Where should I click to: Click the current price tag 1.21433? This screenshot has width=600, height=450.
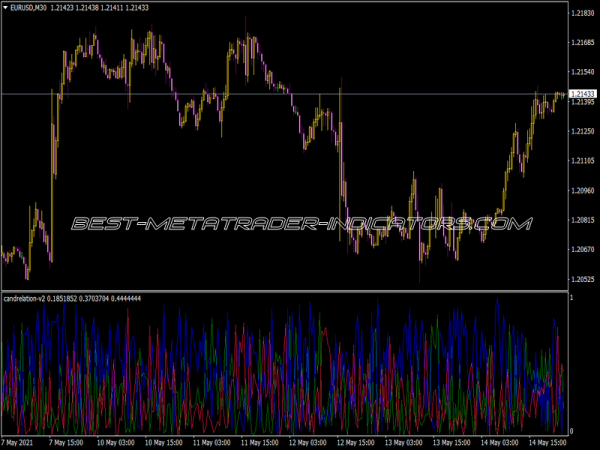tap(583, 94)
